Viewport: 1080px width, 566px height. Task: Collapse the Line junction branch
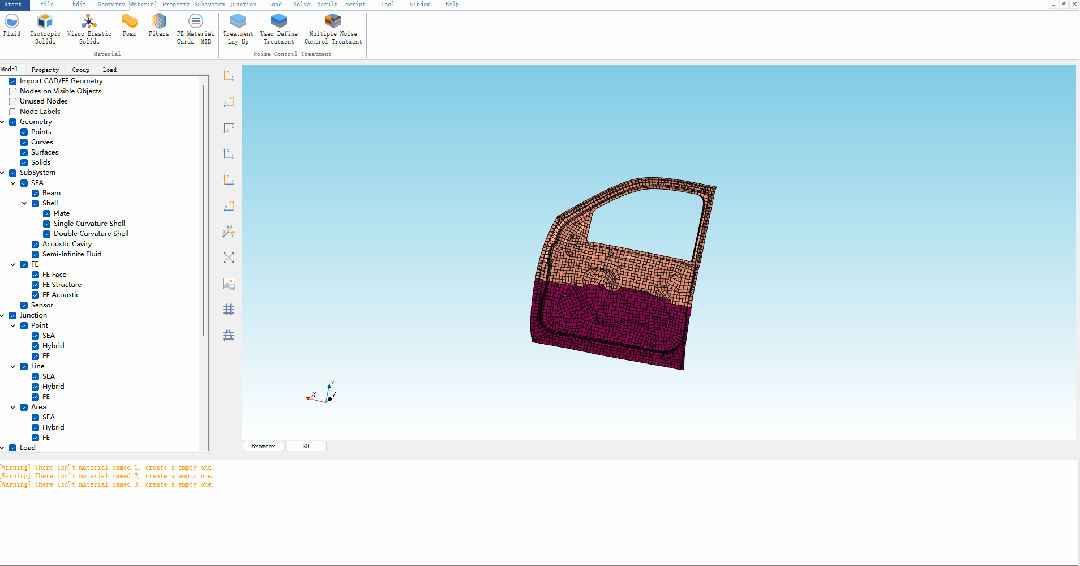[x=13, y=366]
